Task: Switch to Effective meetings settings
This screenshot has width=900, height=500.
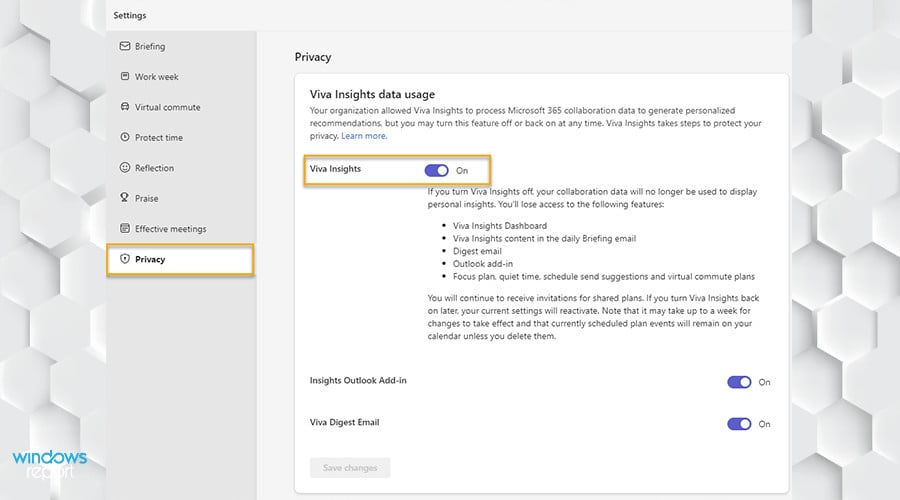Action: 170,229
